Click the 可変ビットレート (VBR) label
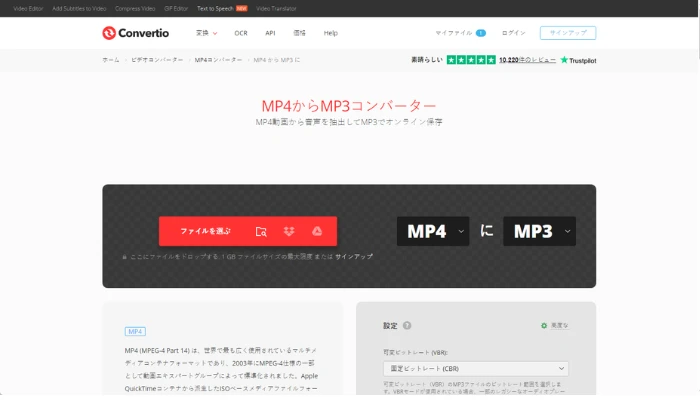 pos(416,353)
